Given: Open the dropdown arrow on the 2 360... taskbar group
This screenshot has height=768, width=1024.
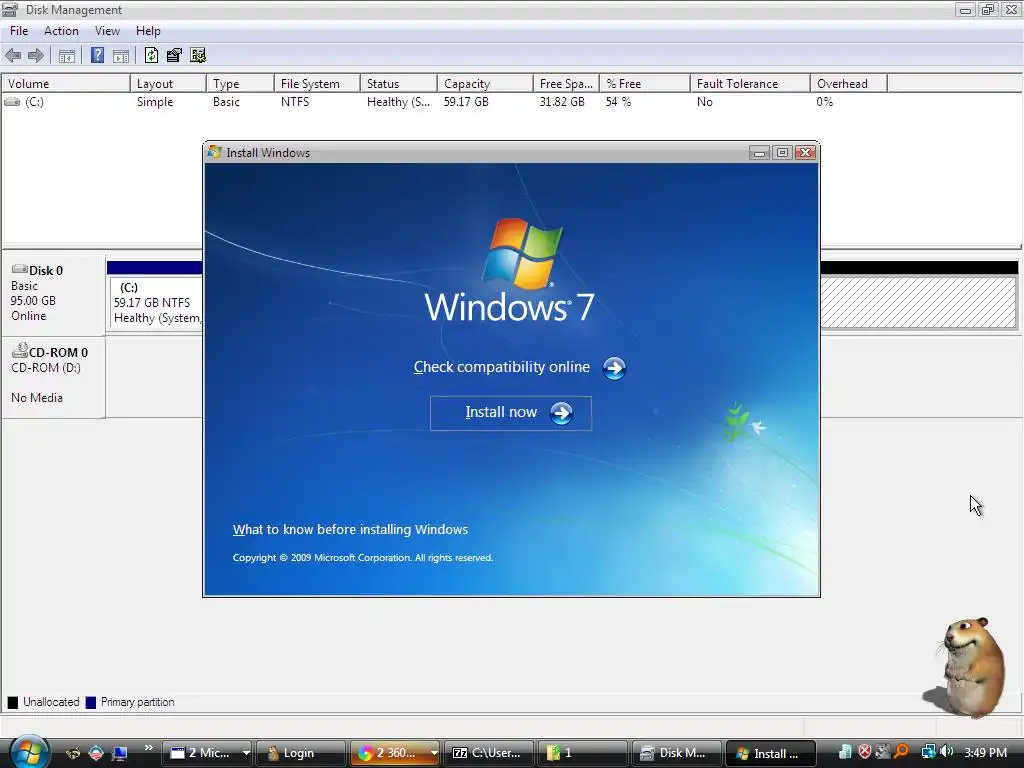Looking at the screenshot, I should pyautogui.click(x=434, y=753).
